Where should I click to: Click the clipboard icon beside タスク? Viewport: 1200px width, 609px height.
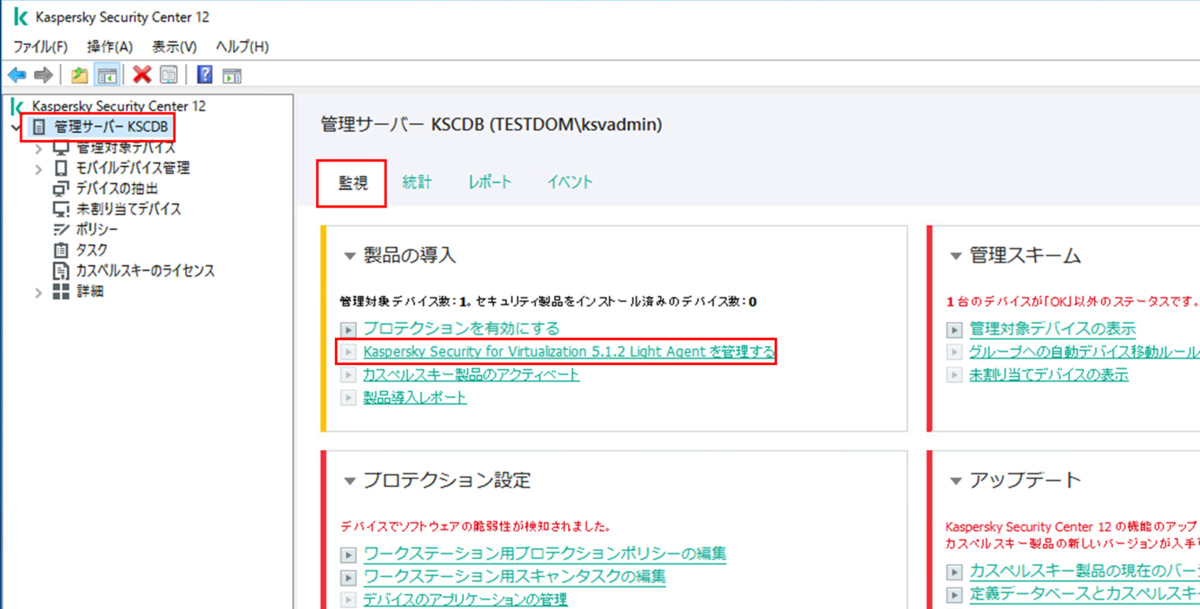pyautogui.click(x=61, y=250)
